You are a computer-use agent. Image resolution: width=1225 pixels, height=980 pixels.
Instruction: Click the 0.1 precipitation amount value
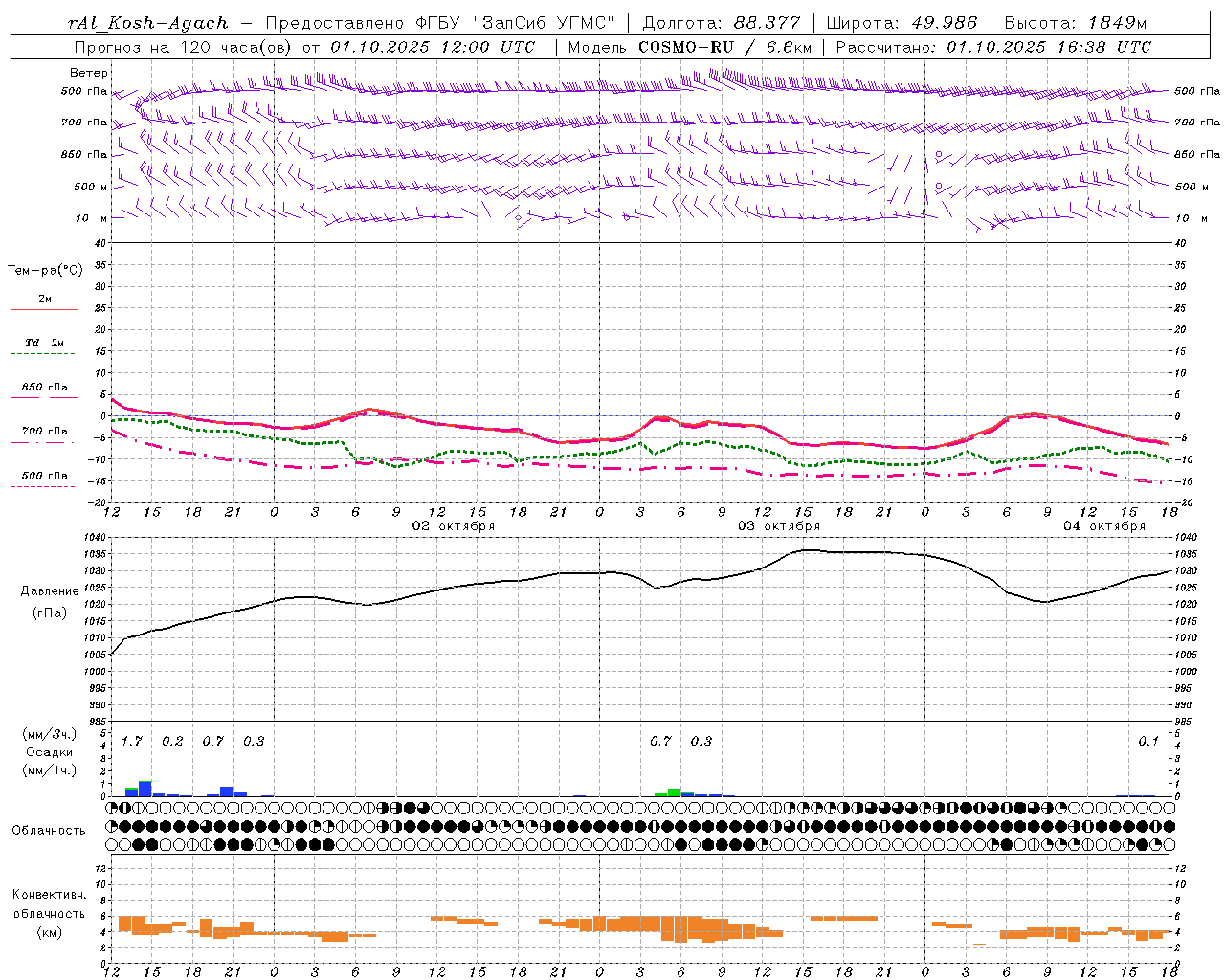tap(1148, 741)
